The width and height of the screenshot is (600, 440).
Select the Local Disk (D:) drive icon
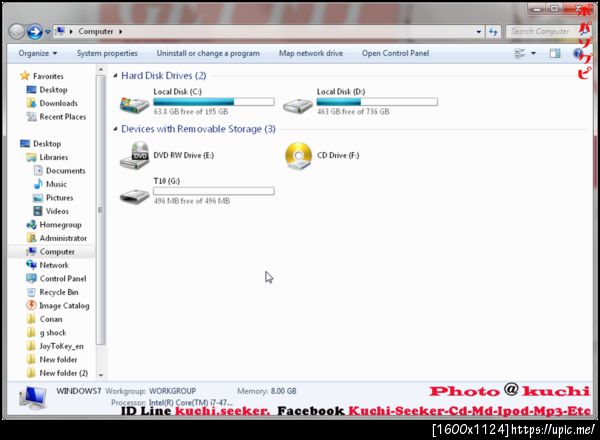click(298, 105)
